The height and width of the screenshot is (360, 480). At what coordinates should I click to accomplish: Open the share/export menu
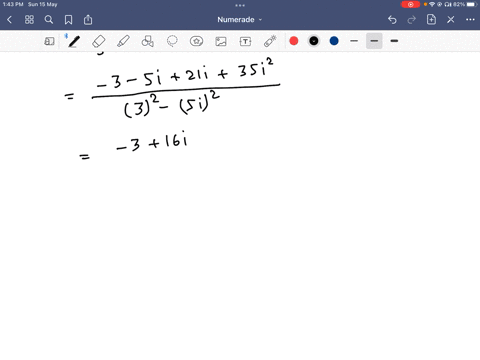(88, 20)
